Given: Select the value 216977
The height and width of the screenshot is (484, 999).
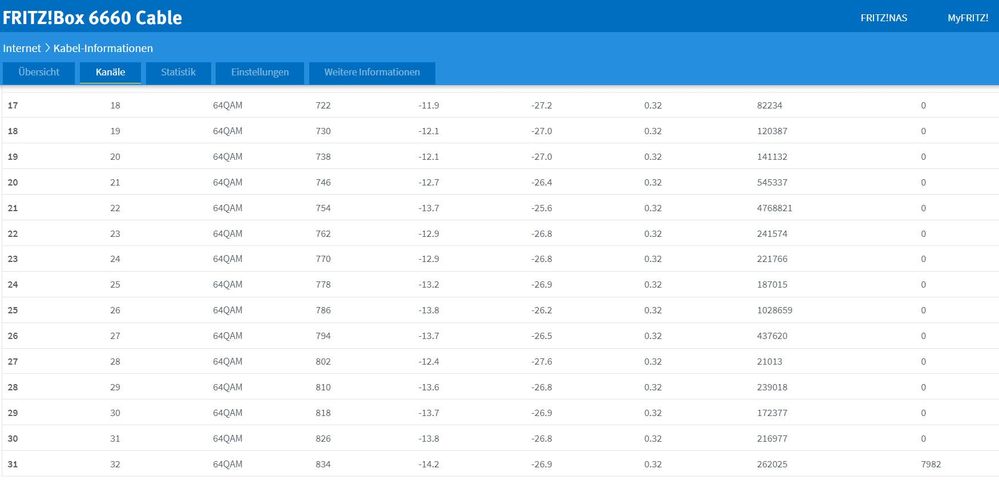Looking at the screenshot, I should pyautogui.click(x=772, y=439).
